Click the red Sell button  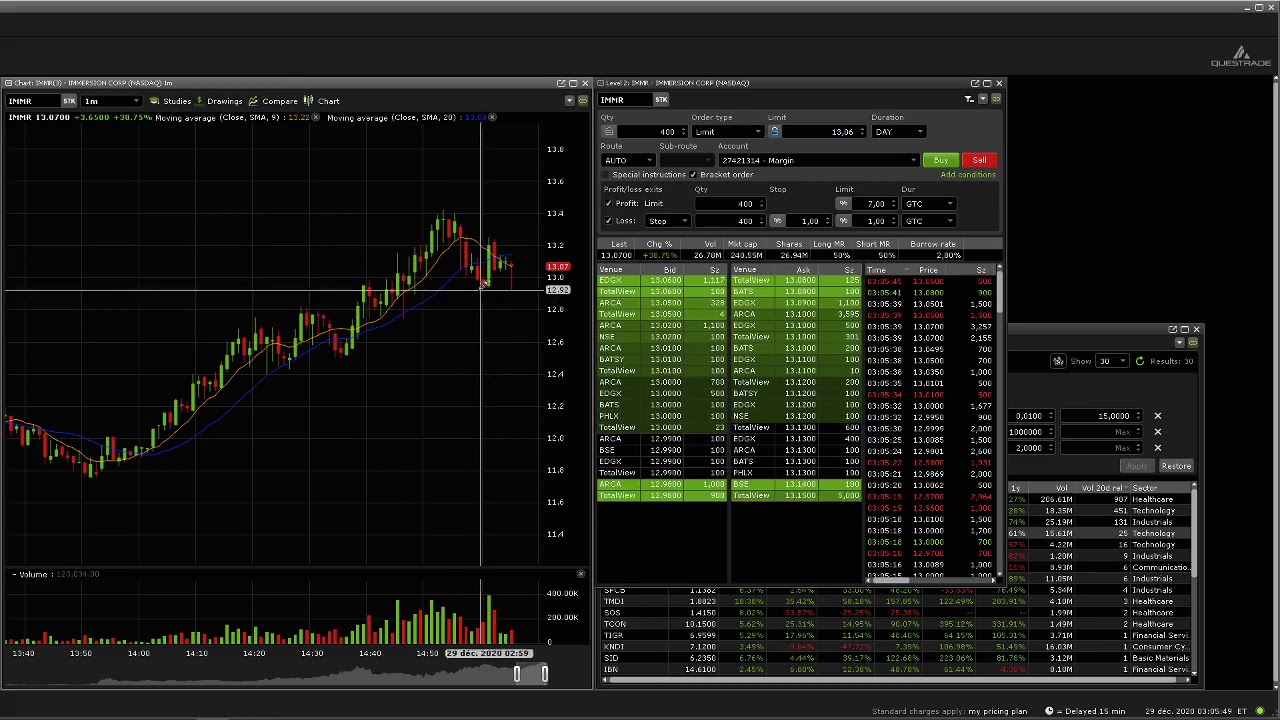(x=979, y=160)
